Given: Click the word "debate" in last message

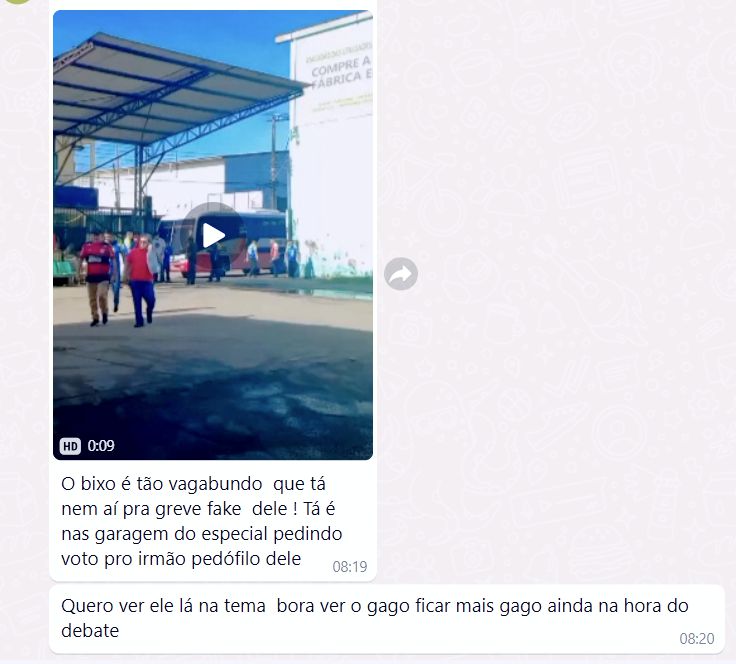Looking at the screenshot, I should (90, 631).
